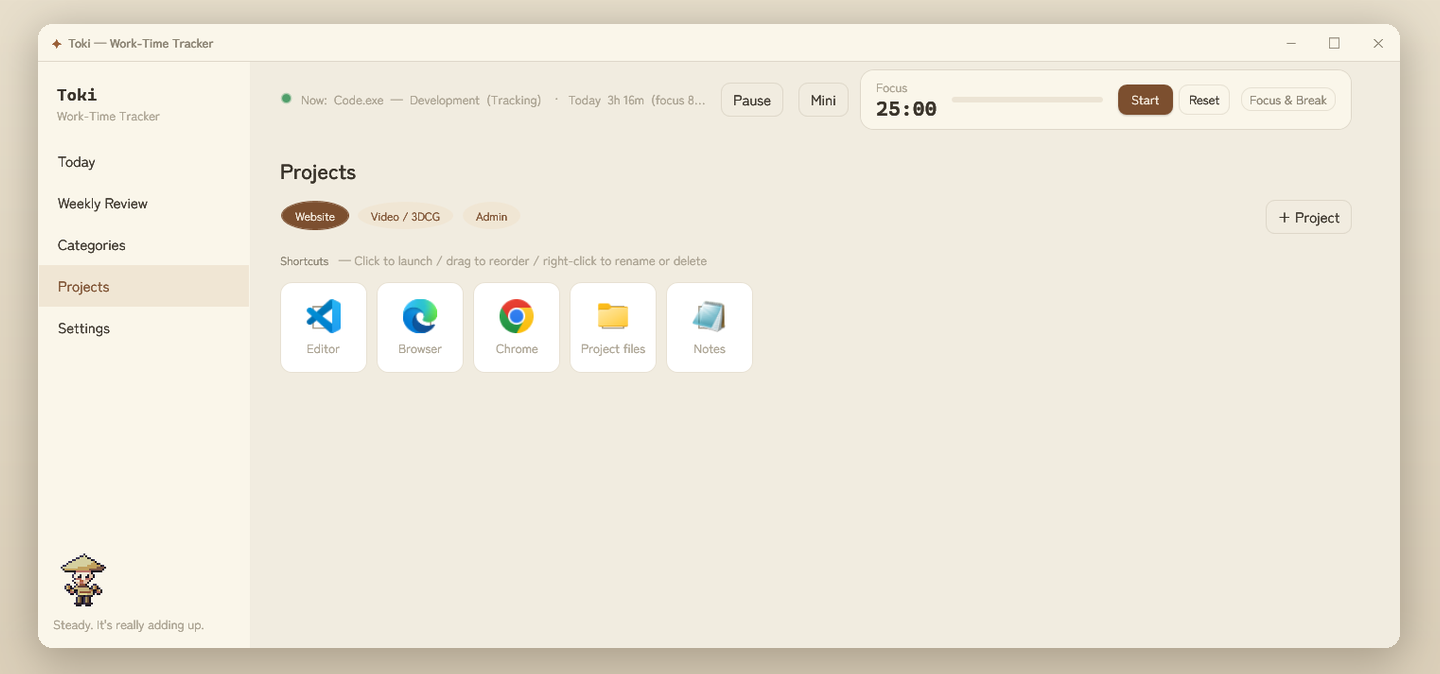Click the Now: Code.exe tracking status text
The width and height of the screenshot is (1440, 674).
[421, 100]
